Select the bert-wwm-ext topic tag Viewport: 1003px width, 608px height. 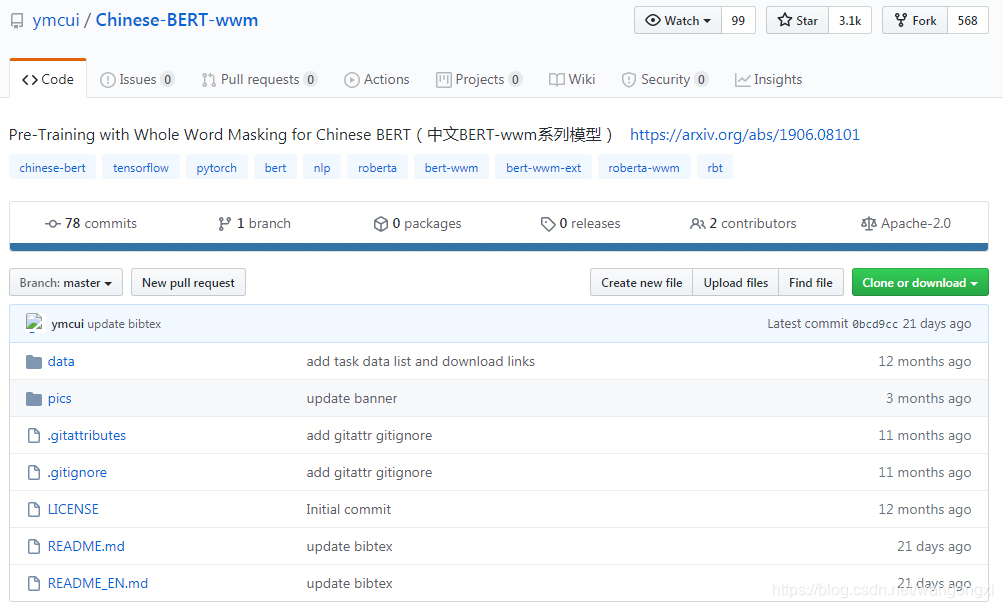pyautogui.click(x=543, y=168)
